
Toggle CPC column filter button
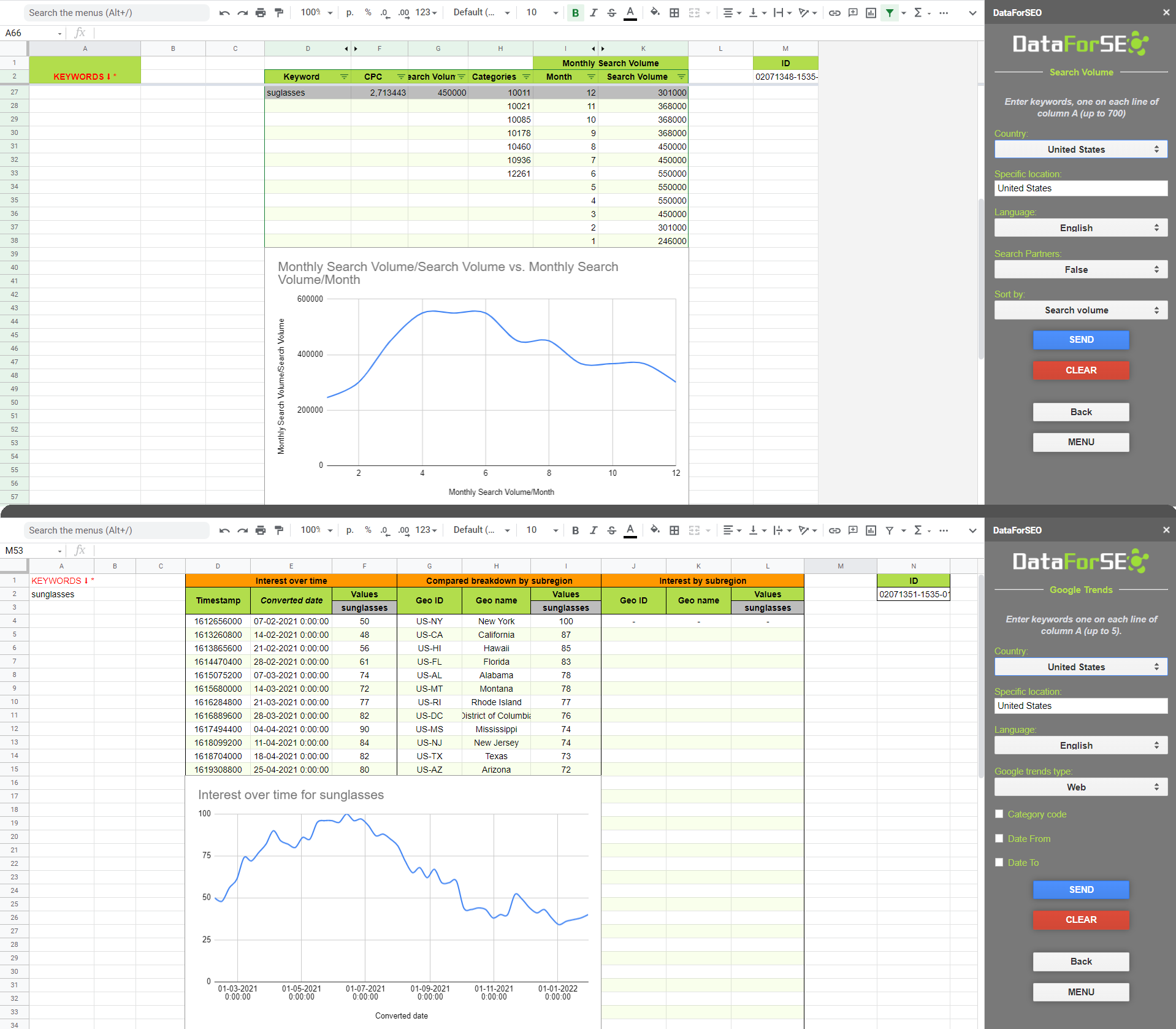point(401,77)
